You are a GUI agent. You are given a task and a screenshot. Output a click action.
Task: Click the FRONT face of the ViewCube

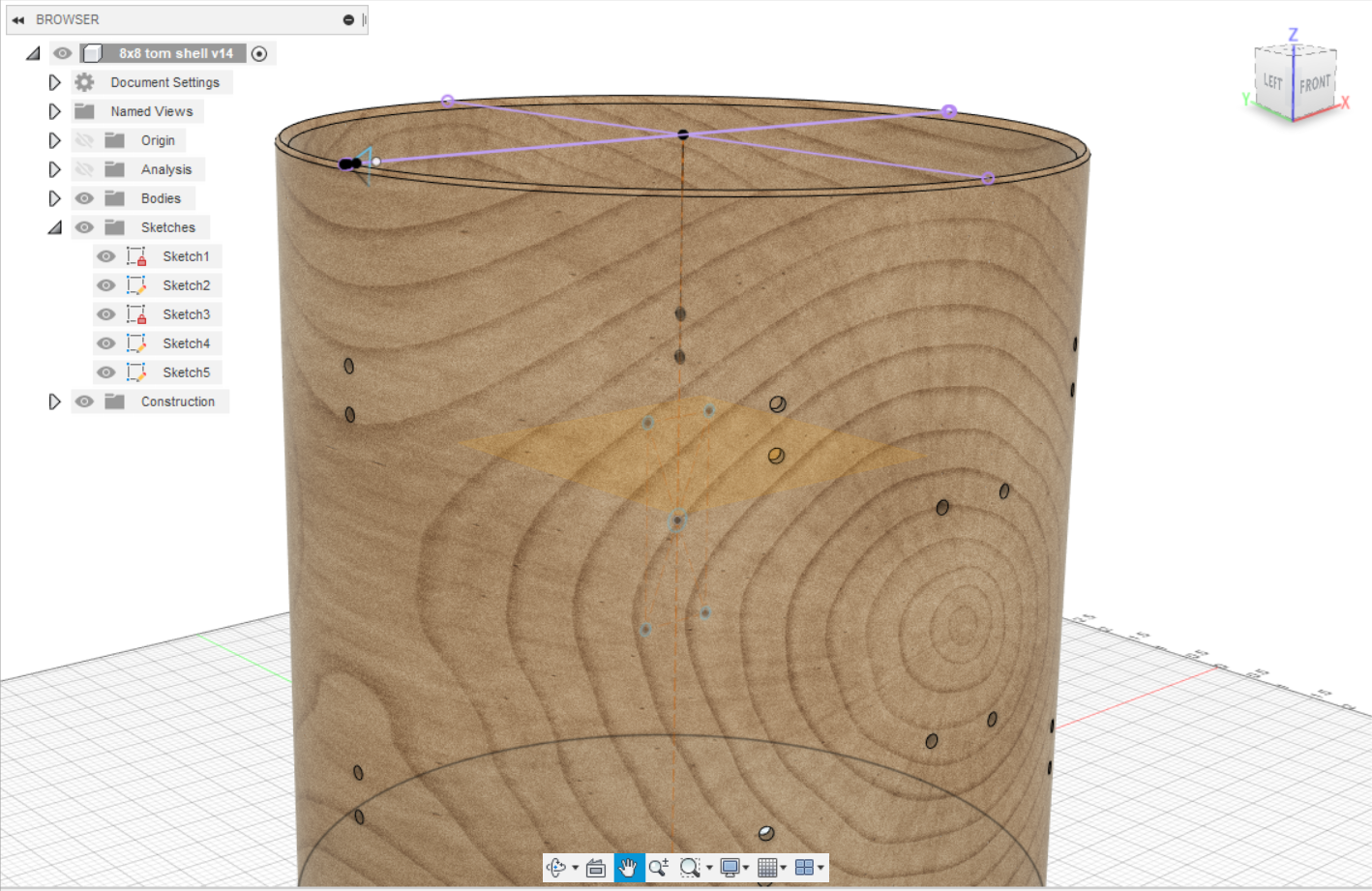1315,84
